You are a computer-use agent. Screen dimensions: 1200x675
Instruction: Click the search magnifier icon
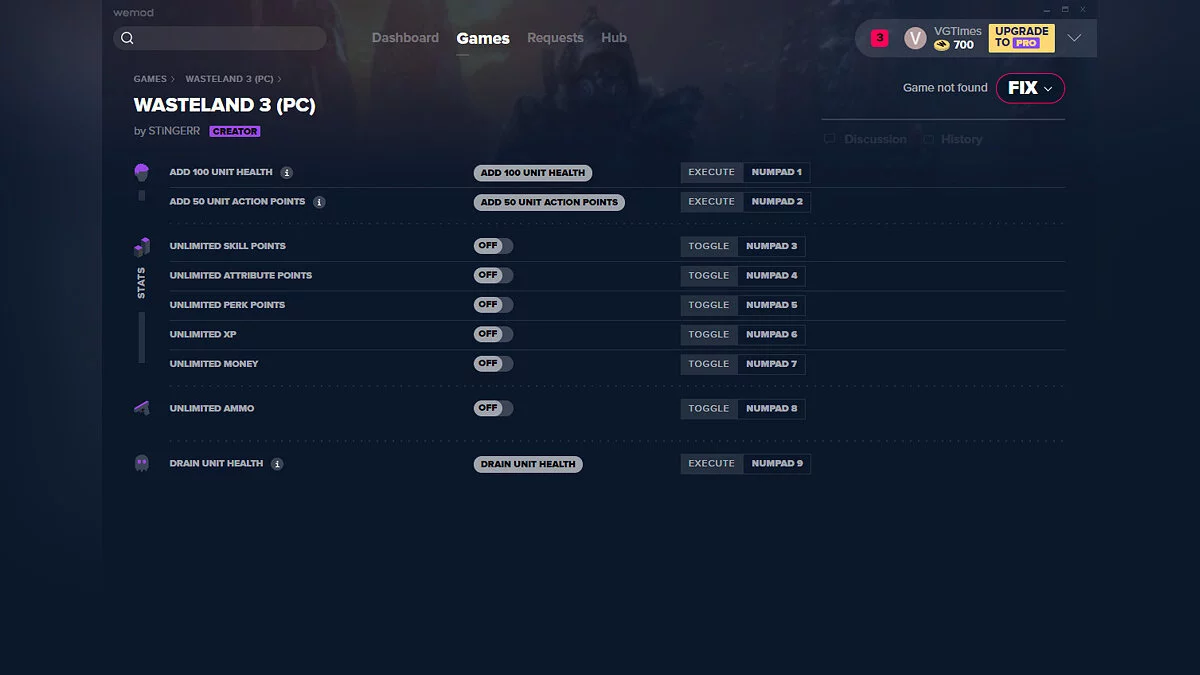point(127,39)
